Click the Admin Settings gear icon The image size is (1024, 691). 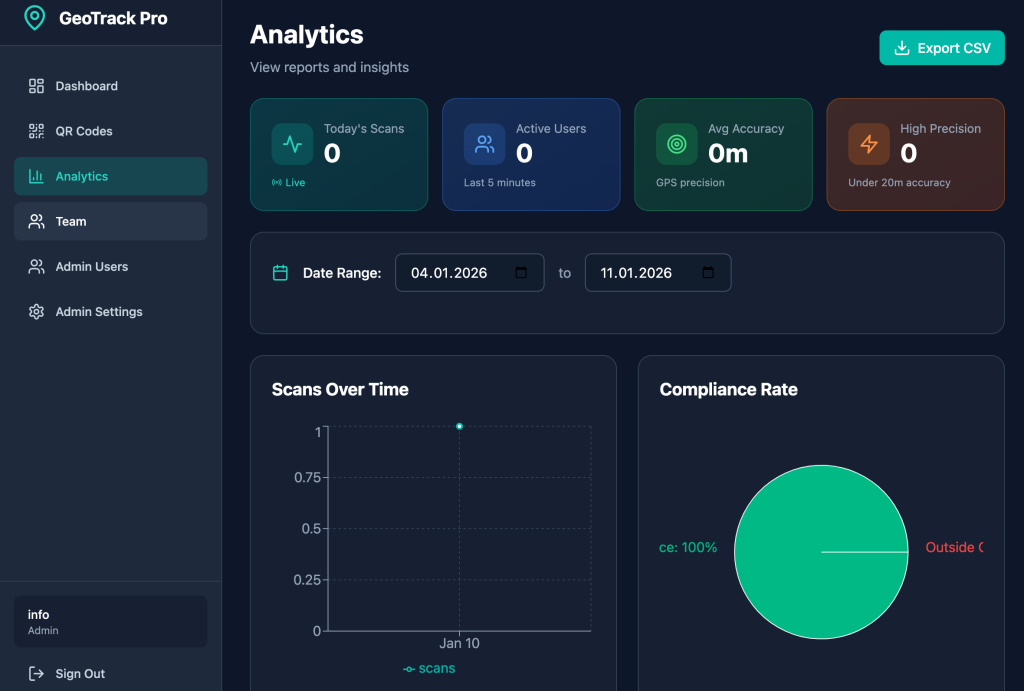37,312
